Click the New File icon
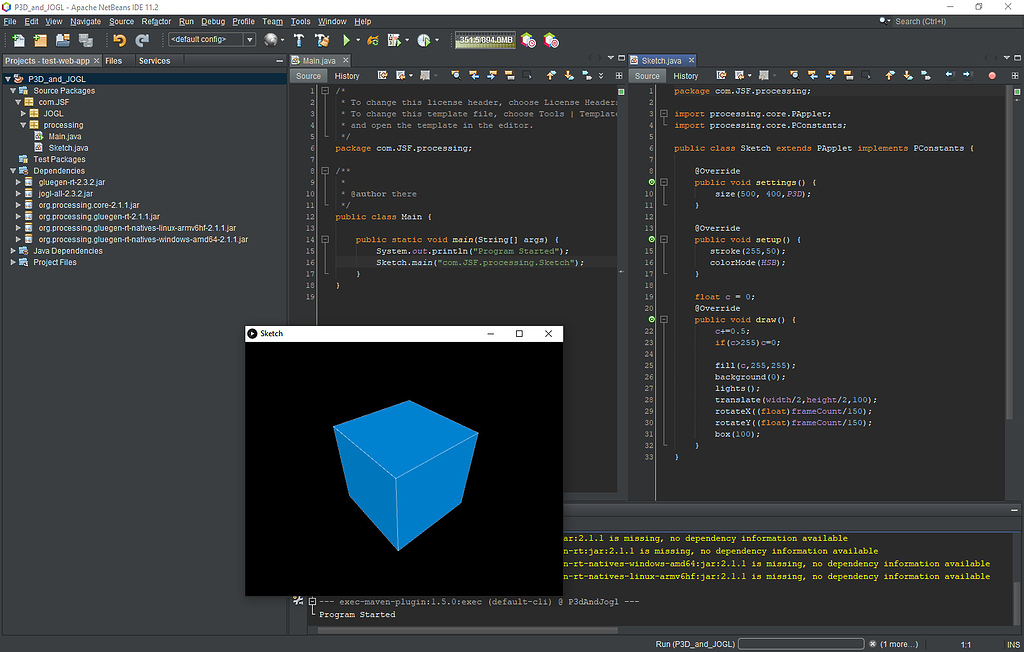 click(x=17, y=40)
